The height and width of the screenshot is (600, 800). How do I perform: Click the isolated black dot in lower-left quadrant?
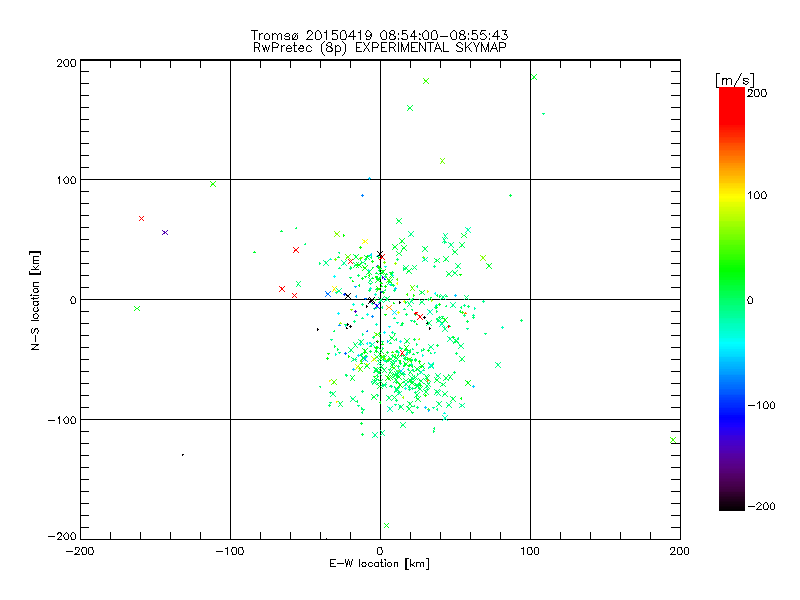[x=183, y=455]
